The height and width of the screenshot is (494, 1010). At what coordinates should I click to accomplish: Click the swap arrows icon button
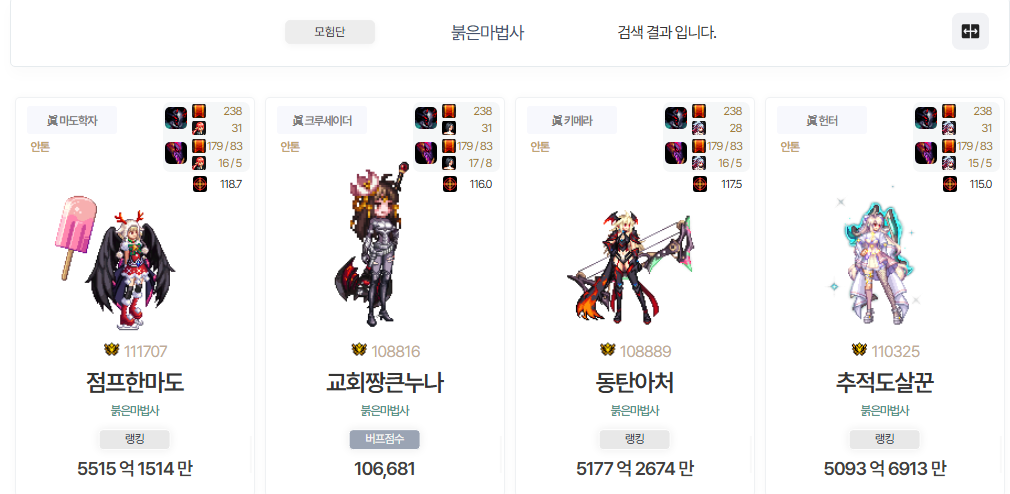pyautogui.click(x=970, y=32)
